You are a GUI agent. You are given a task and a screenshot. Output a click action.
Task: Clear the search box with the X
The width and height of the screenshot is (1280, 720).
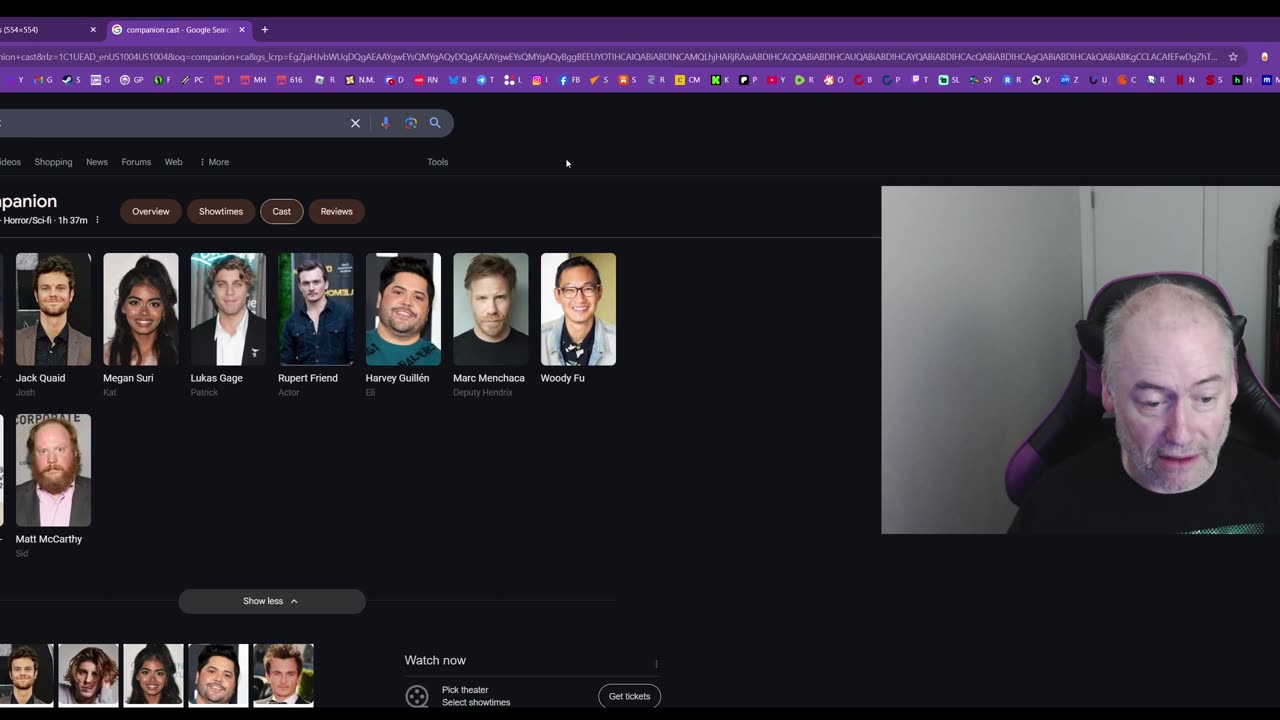point(355,123)
